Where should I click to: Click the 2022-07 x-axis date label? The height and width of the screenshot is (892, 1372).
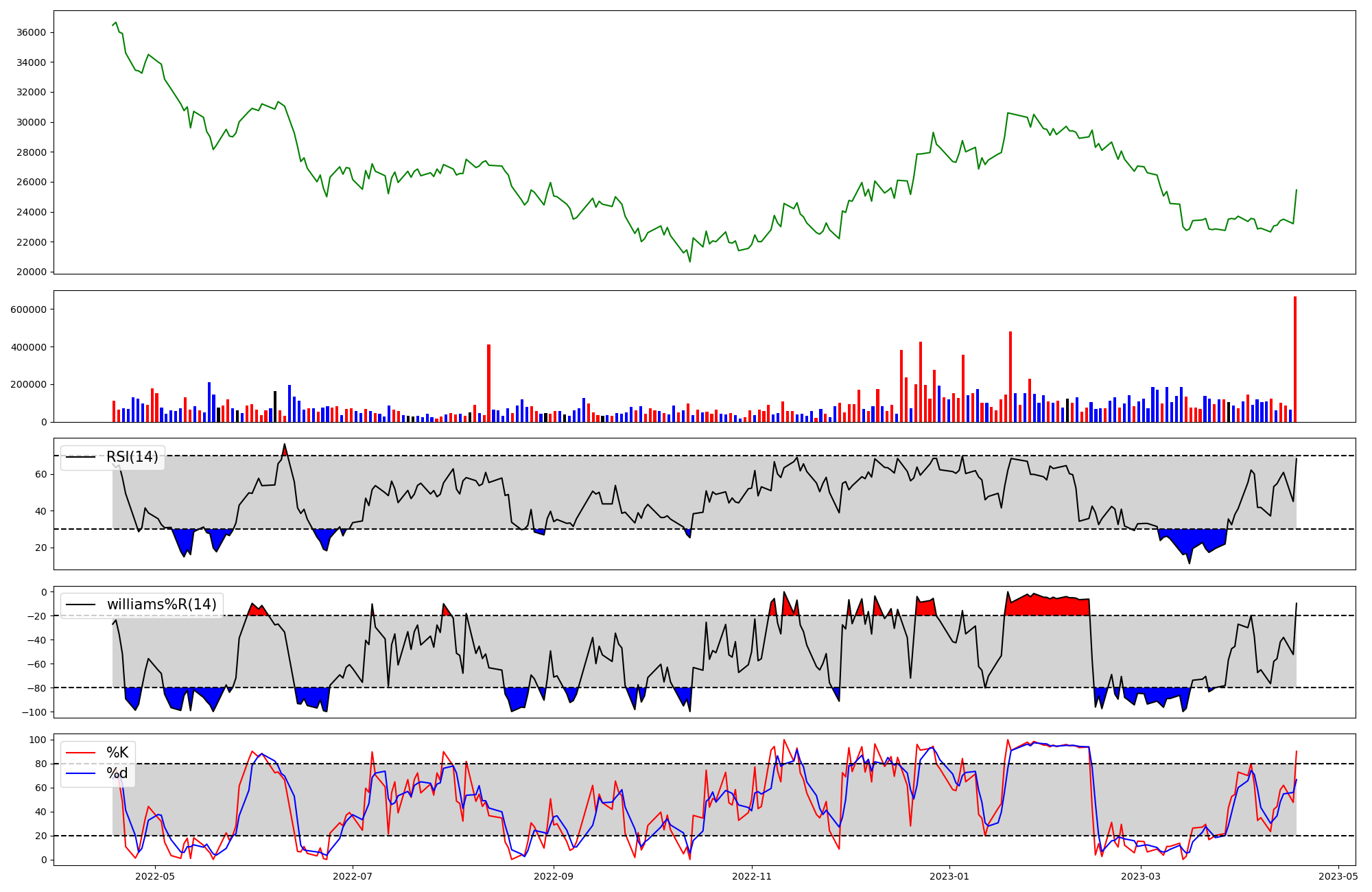[x=353, y=876]
